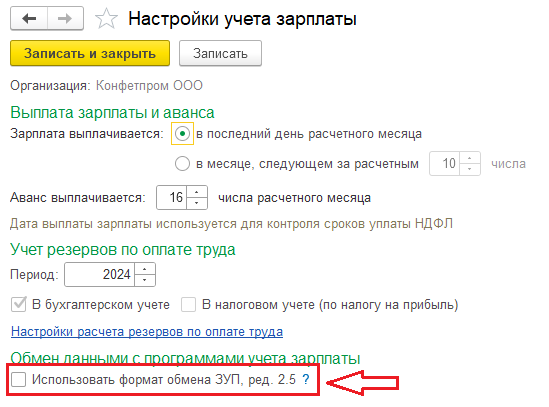Click the back navigation arrow
Image resolution: width=549 pixels, height=407 pixels.
[29, 18]
